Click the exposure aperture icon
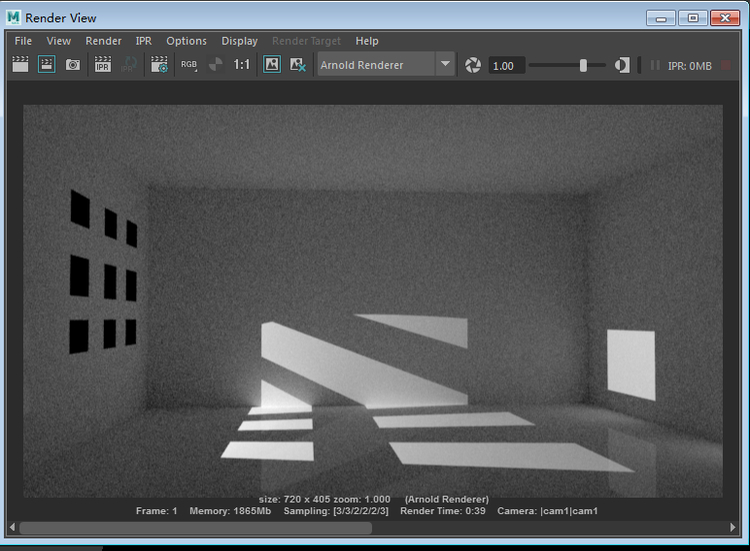This screenshot has height=551, width=750. click(x=473, y=65)
